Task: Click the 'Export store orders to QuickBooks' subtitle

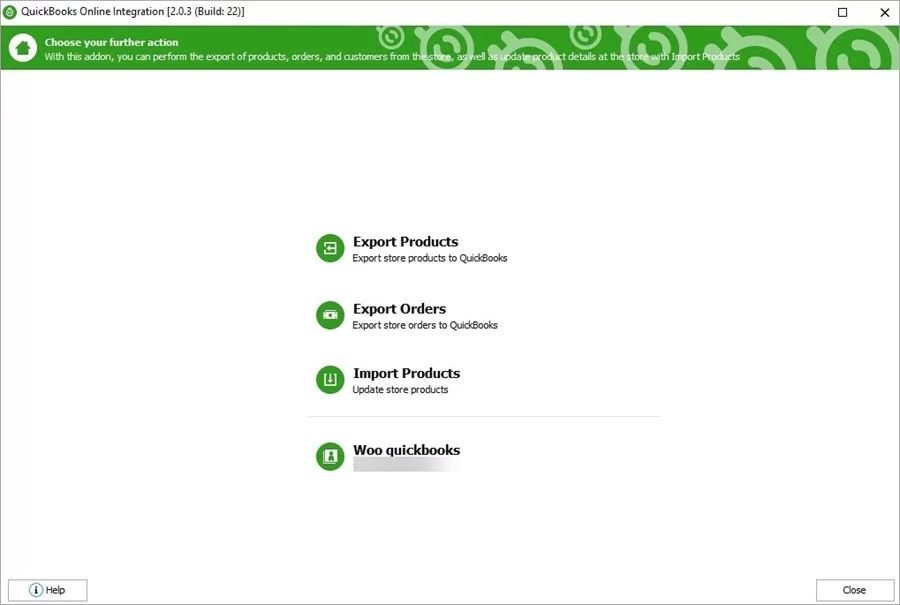Action: 425,324
